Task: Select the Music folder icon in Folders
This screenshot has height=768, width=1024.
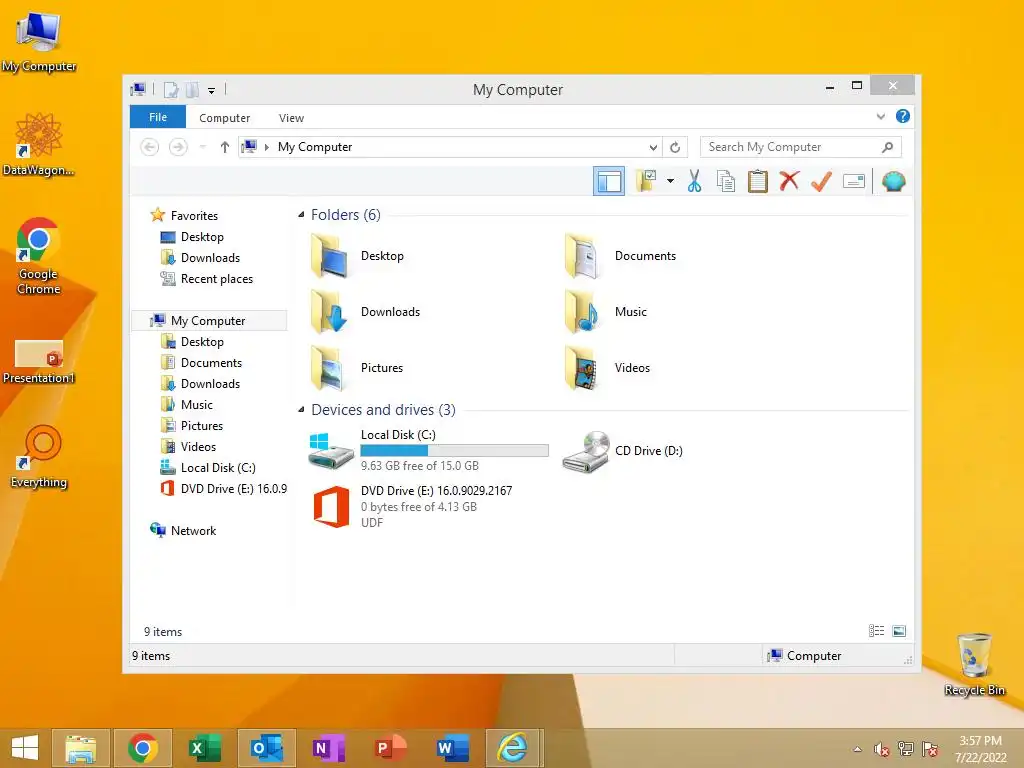Action: coord(581,312)
